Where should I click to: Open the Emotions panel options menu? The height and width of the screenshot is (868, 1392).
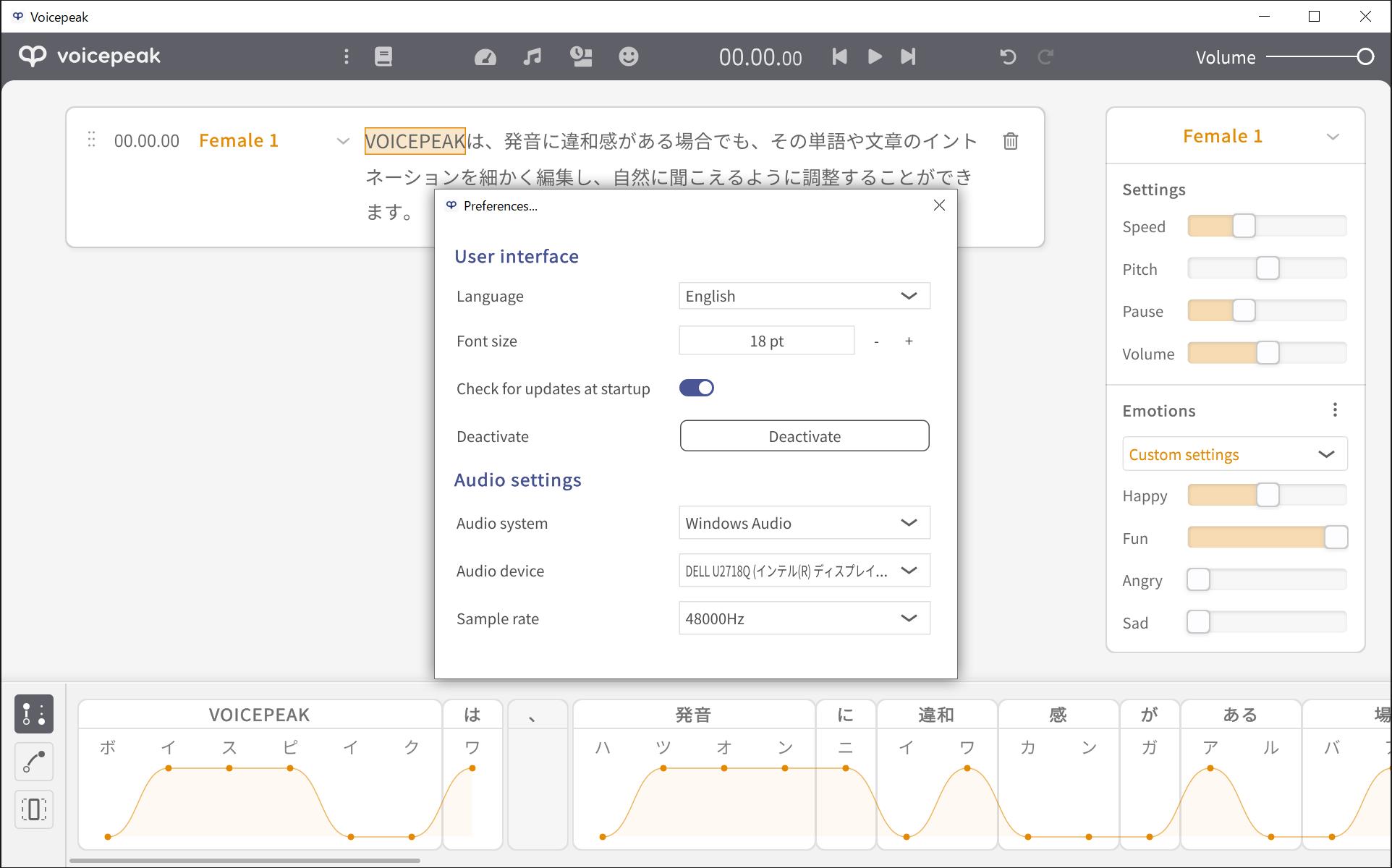click(1336, 409)
